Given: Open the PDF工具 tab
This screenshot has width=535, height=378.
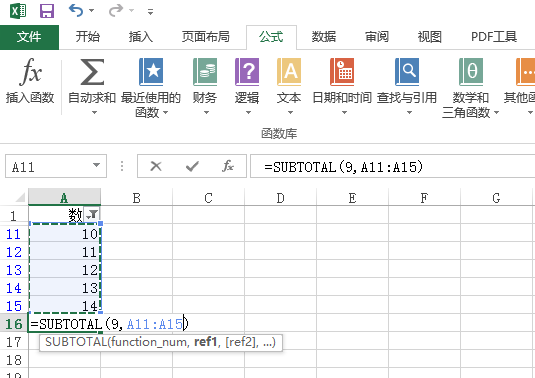Looking at the screenshot, I should tap(494, 37).
